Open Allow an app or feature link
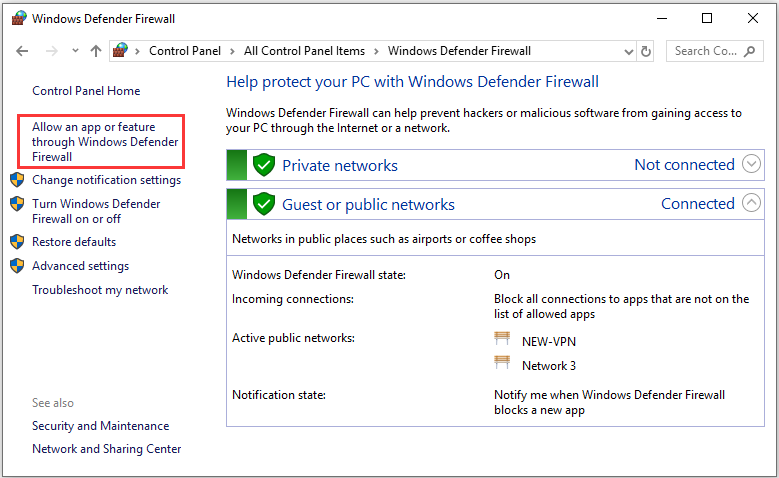The height and width of the screenshot is (478, 779). (x=105, y=142)
